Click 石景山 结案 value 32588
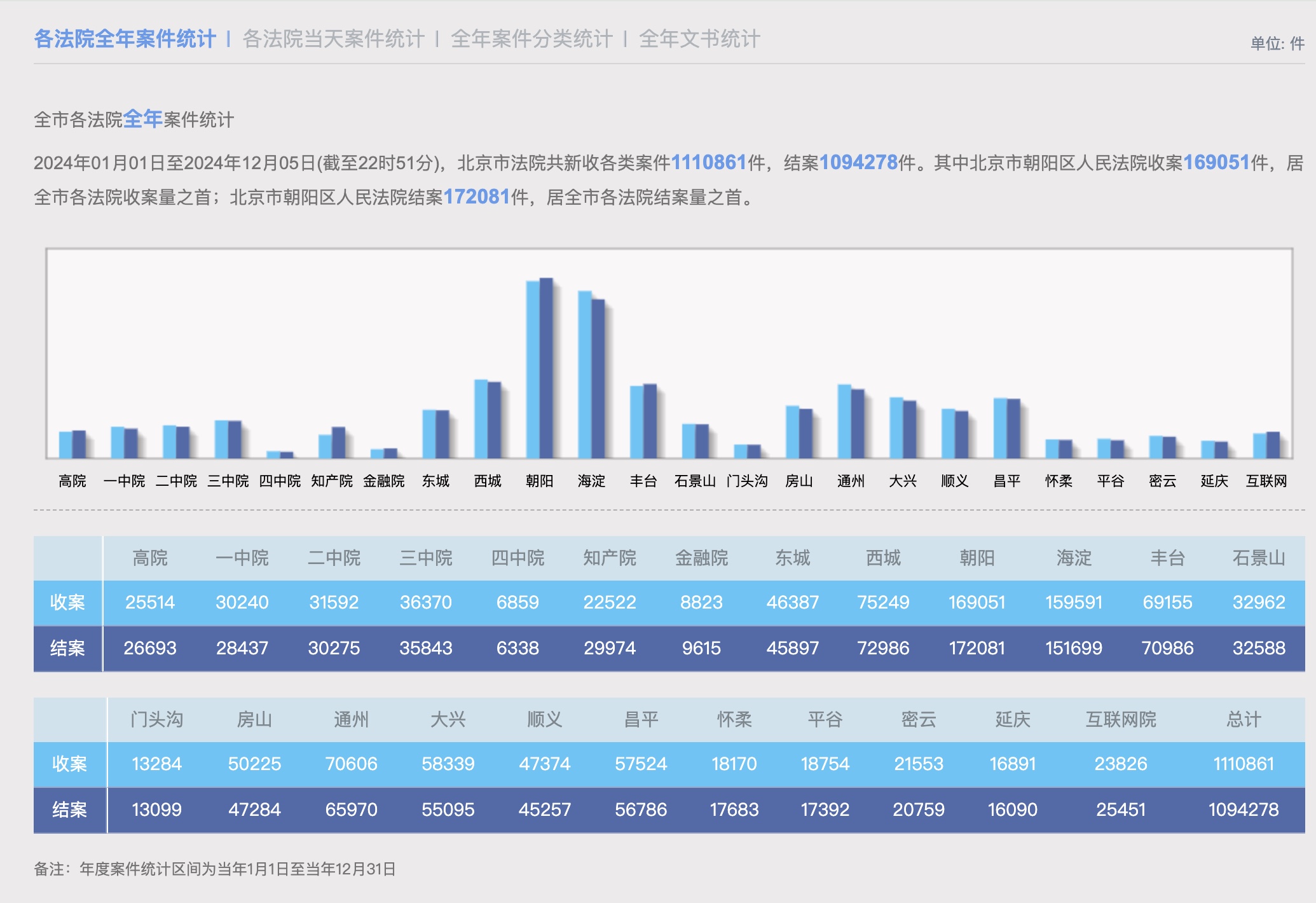The image size is (1316, 903). [x=1259, y=648]
